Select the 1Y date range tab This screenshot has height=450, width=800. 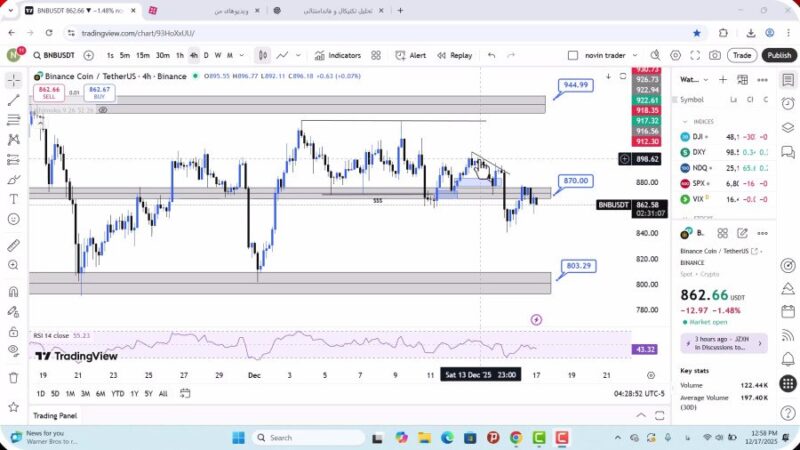[134, 394]
